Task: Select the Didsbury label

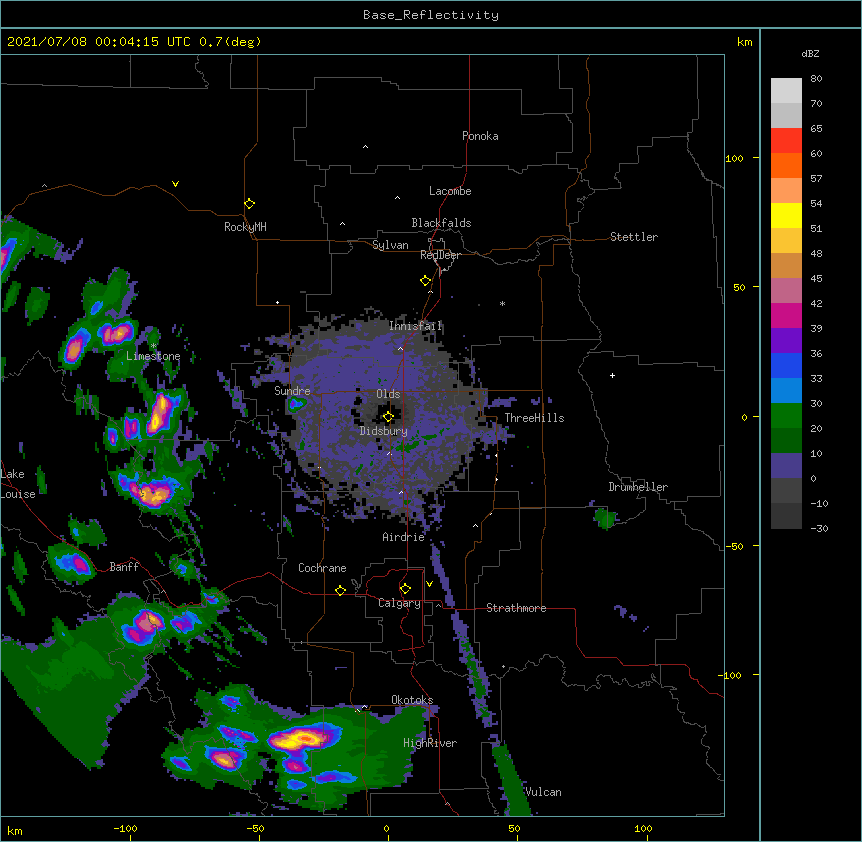Action: (x=384, y=431)
